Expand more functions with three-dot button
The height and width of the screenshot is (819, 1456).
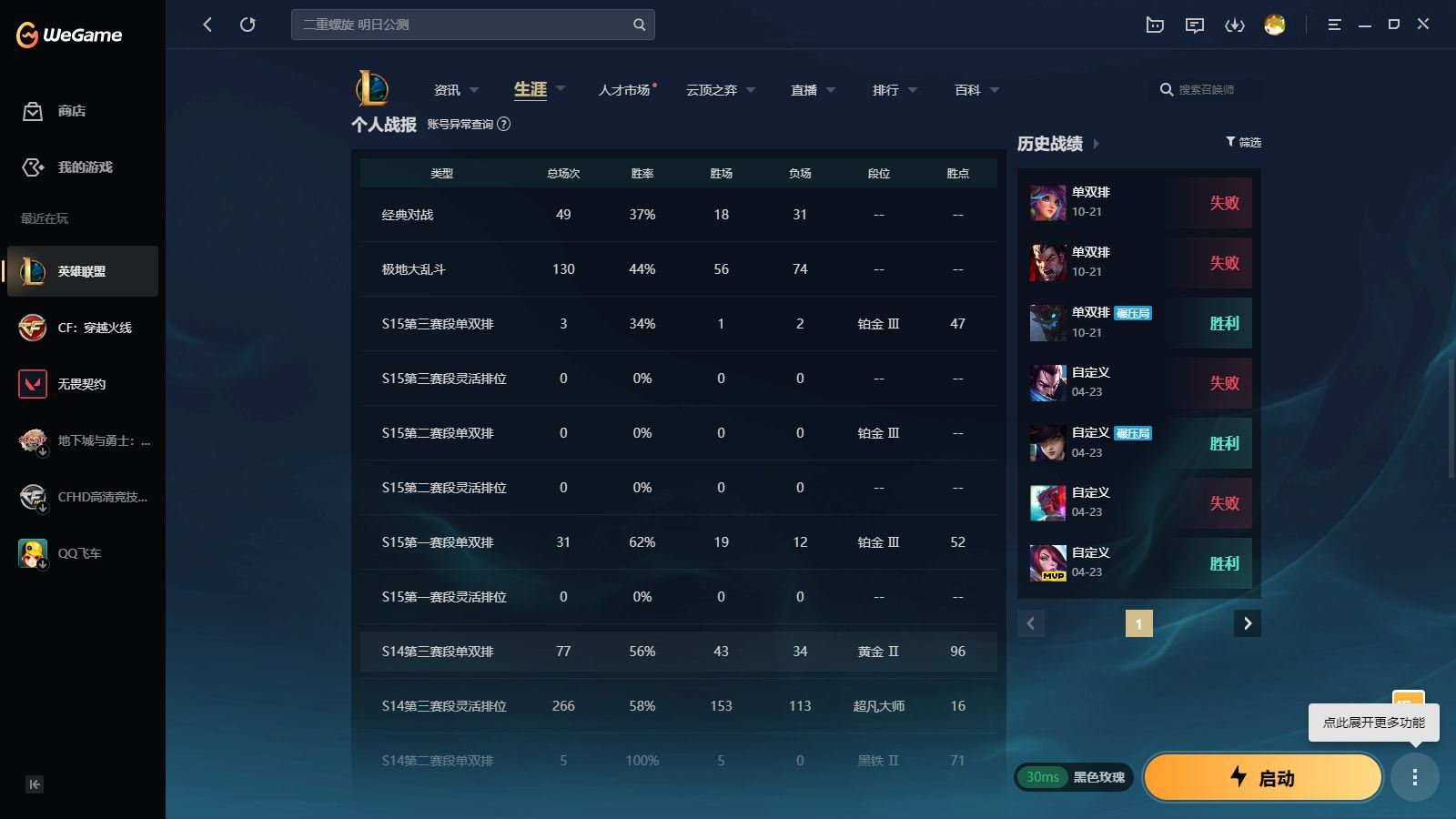[x=1414, y=777]
